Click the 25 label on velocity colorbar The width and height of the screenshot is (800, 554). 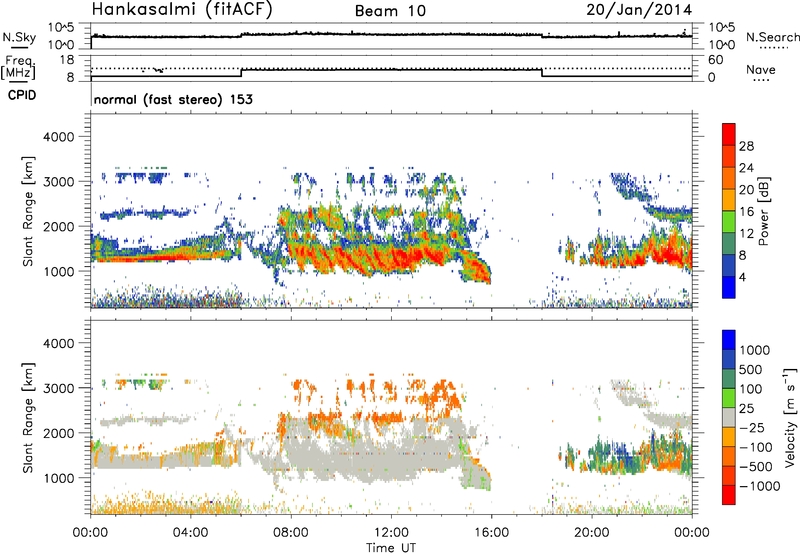(x=746, y=409)
